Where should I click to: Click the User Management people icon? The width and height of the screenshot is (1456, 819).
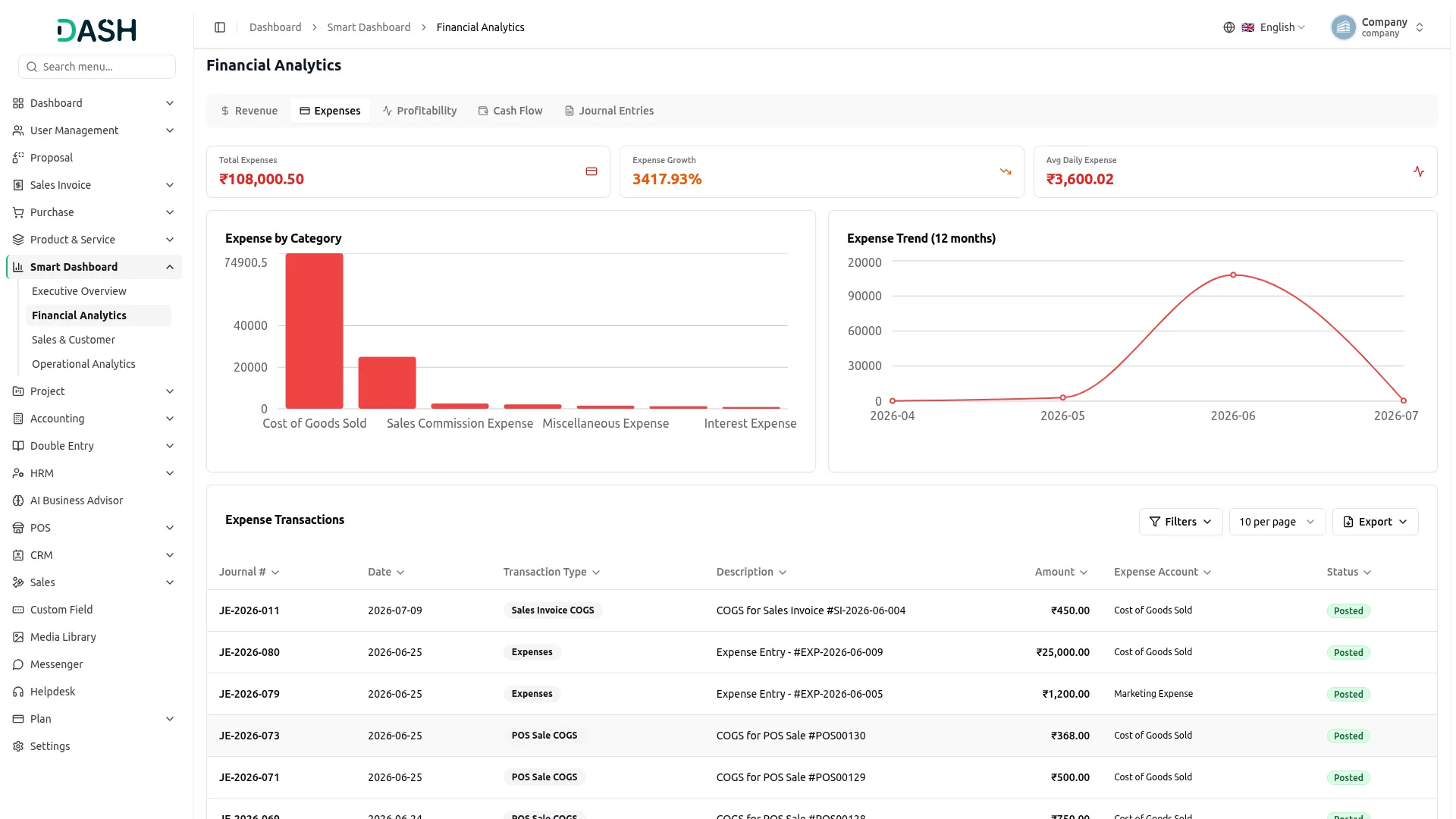18,130
